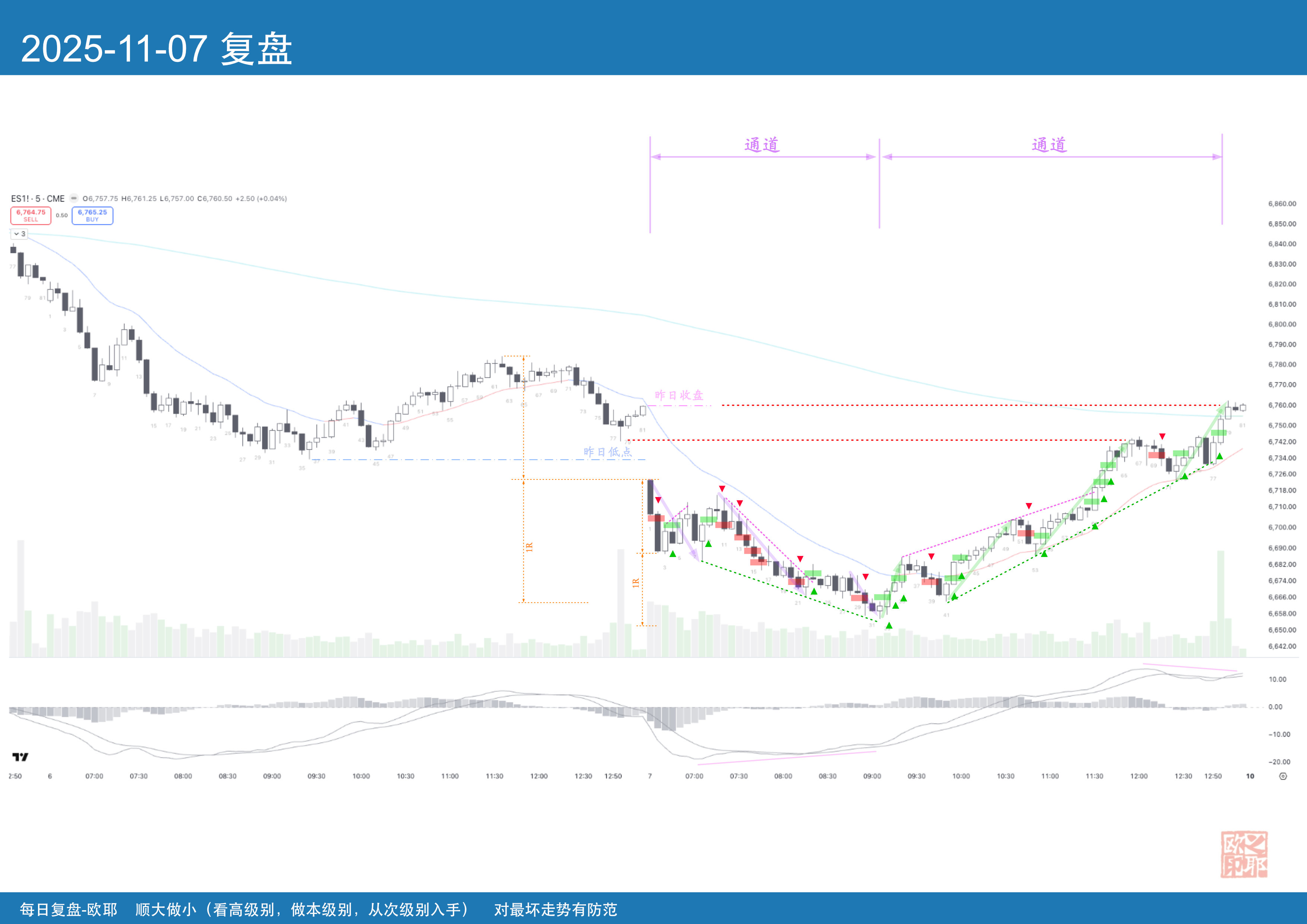Expand the indicators legend chevron showing 3
This screenshot has height=924, width=1307.
point(19,234)
